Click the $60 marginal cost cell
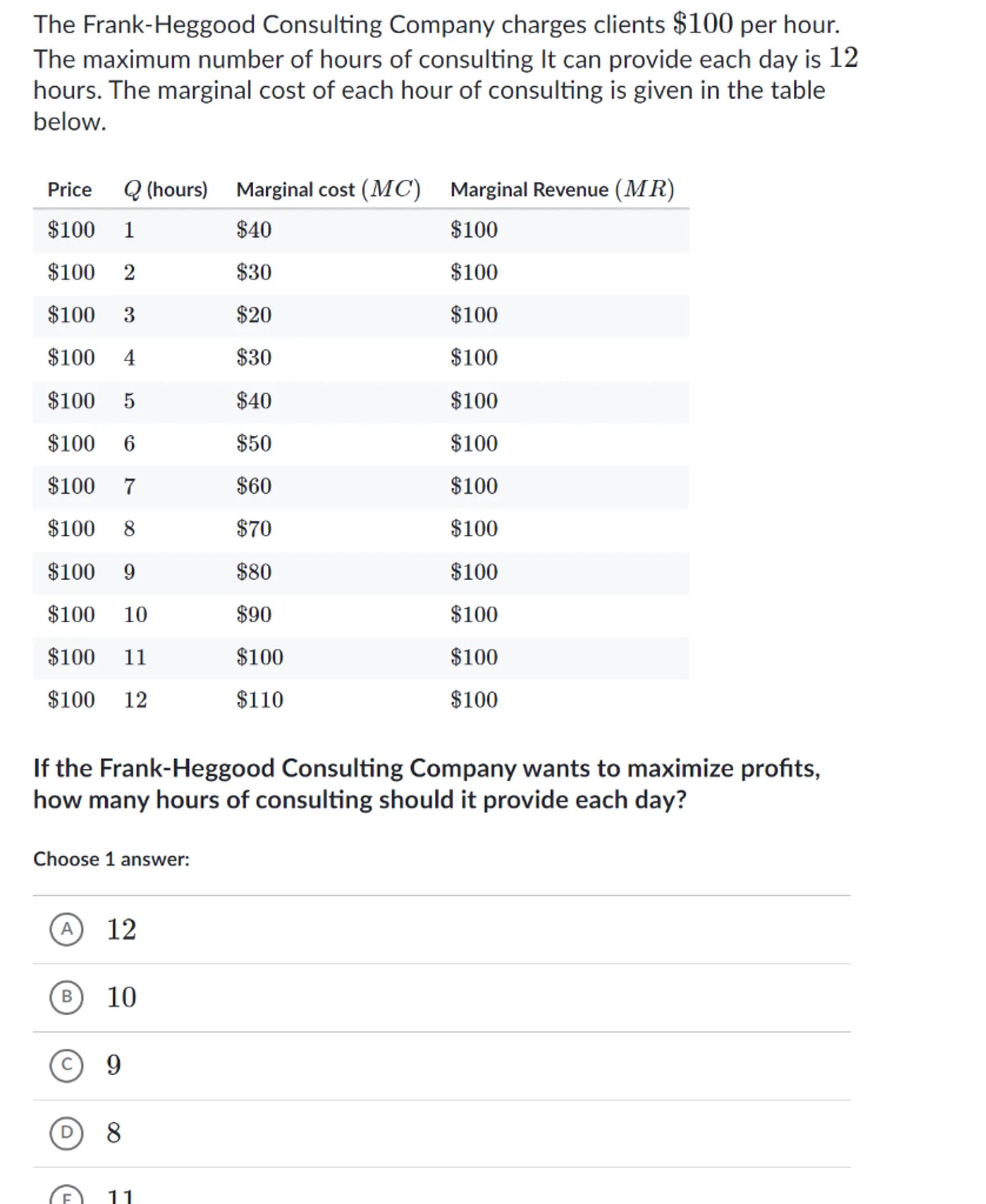The height and width of the screenshot is (1204, 986). point(254,486)
